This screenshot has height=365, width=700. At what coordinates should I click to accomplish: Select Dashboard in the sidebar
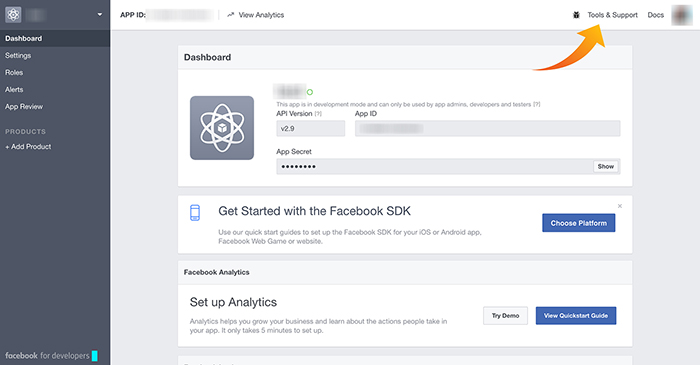(x=55, y=38)
